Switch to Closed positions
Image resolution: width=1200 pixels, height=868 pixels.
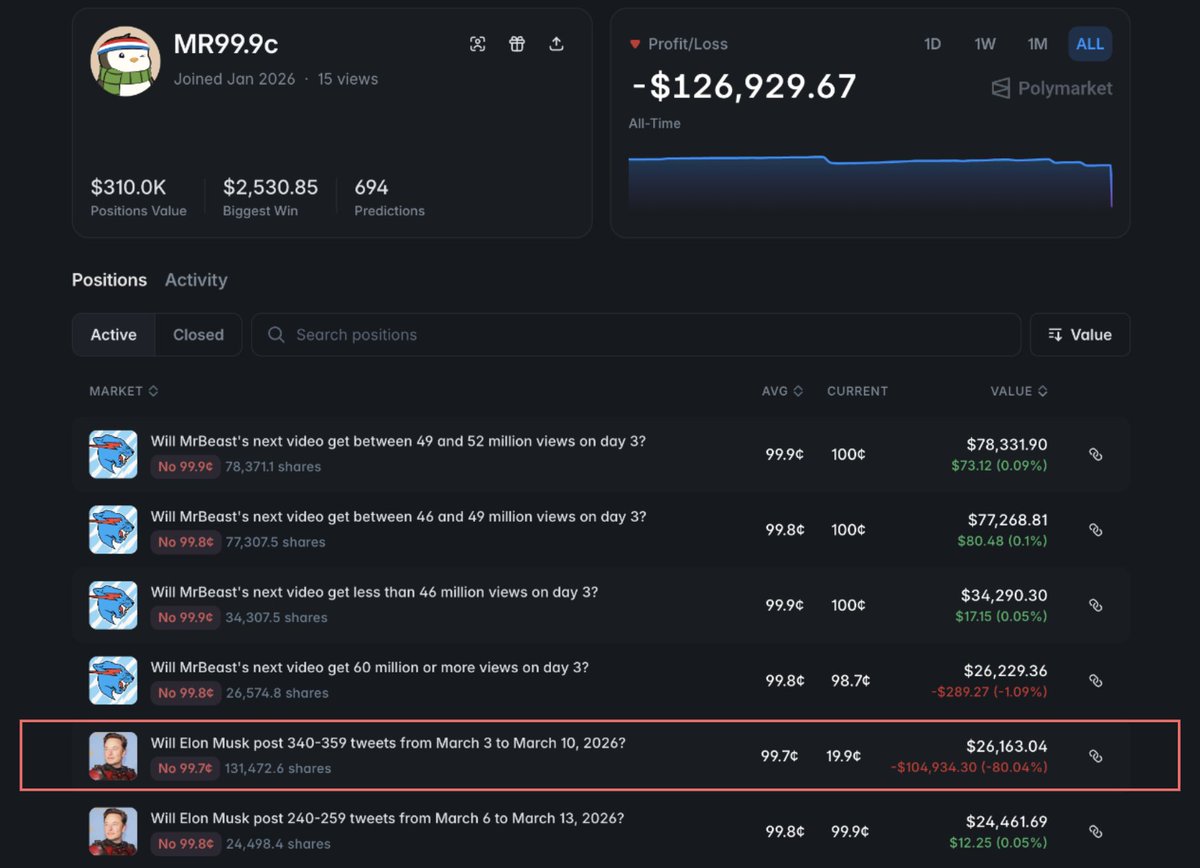(198, 335)
